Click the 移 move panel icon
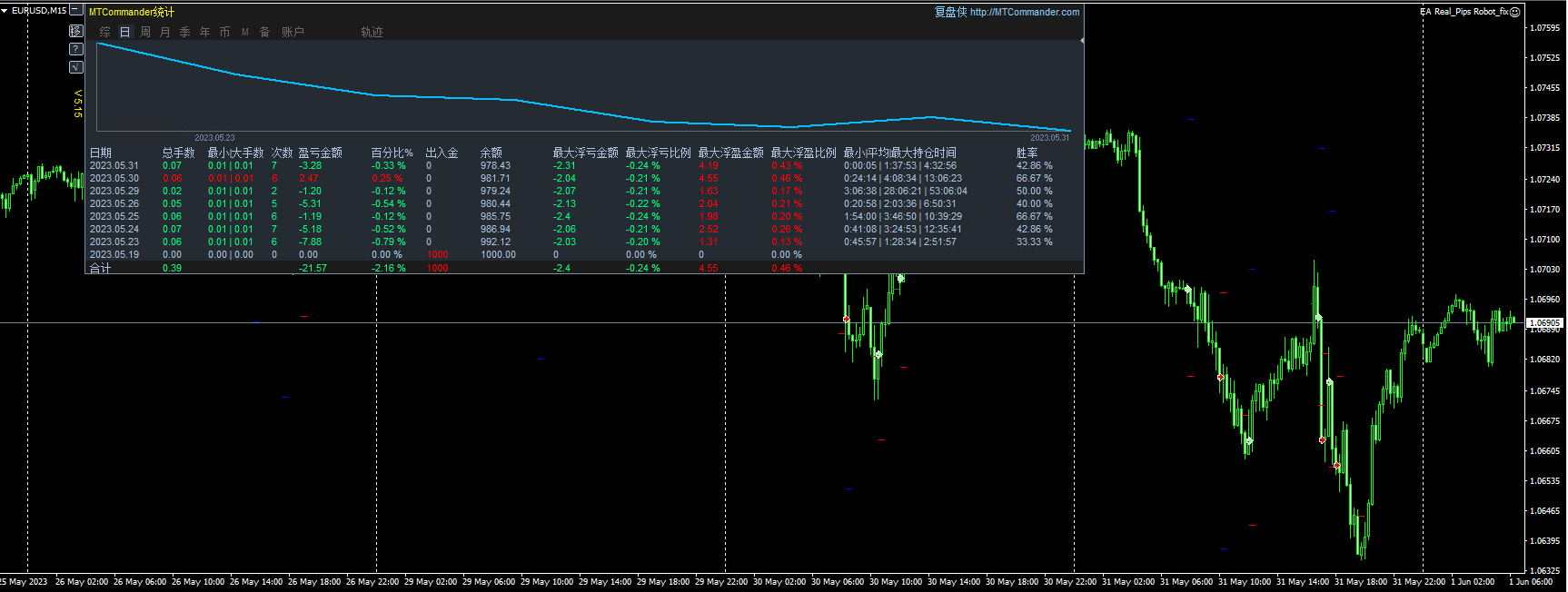1568x592 pixels. click(76, 31)
